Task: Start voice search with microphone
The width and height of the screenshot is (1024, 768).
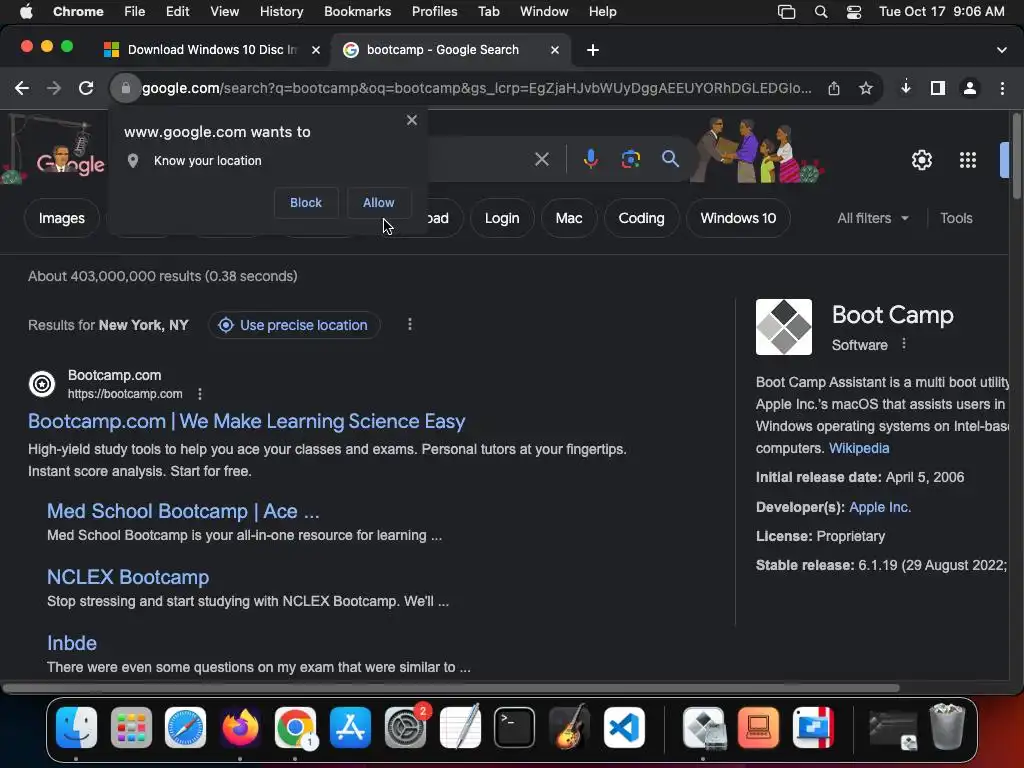Action: (x=590, y=159)
